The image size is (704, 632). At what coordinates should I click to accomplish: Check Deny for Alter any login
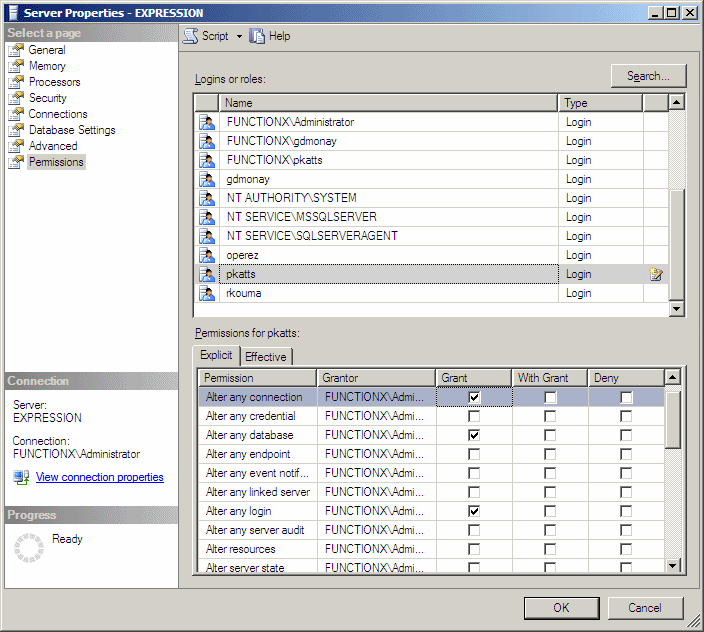pos(626,511)
